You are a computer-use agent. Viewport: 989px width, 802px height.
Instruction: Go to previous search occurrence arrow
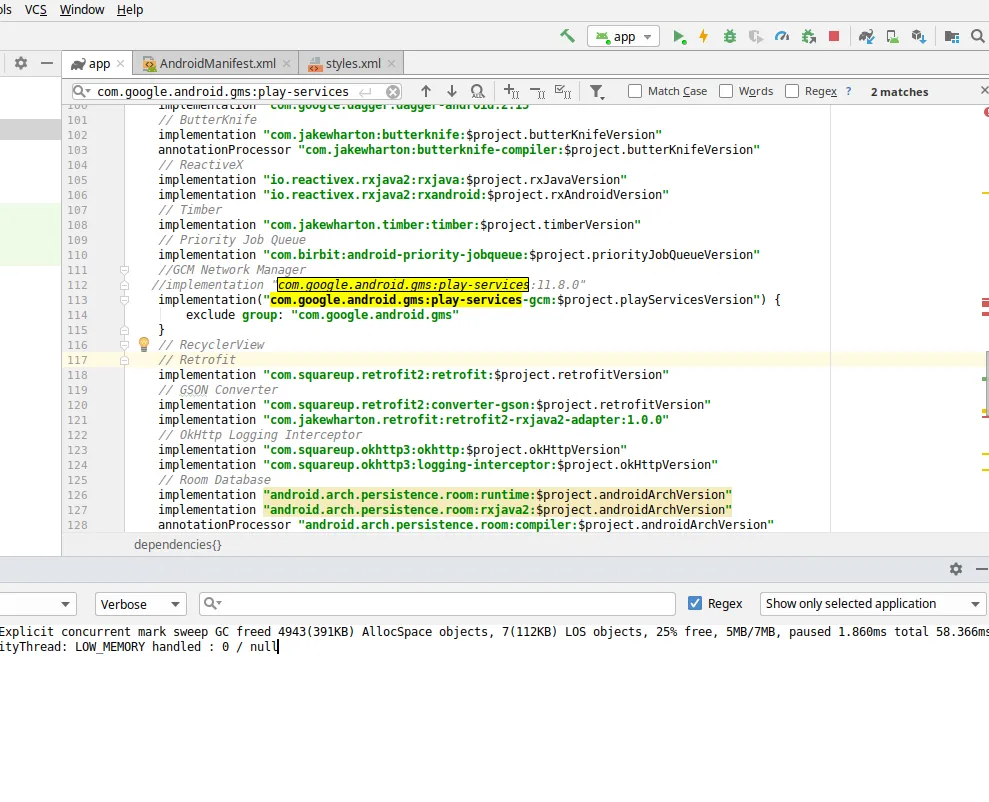click(x=426, y=91)
